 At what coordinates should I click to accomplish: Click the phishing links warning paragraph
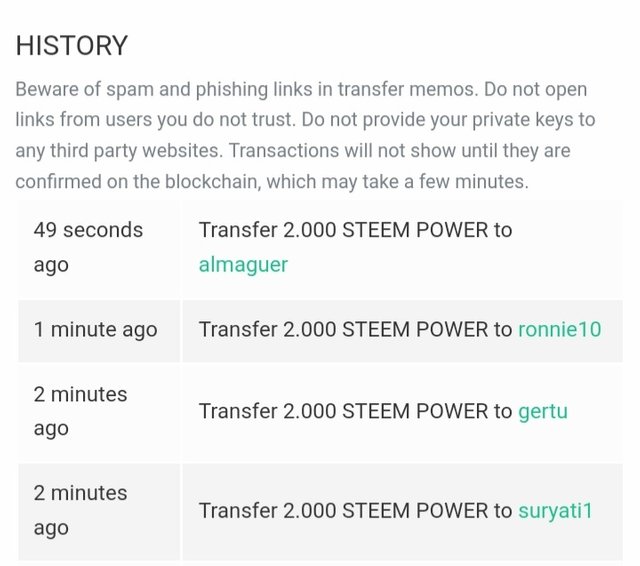click(x=305, y=135)
